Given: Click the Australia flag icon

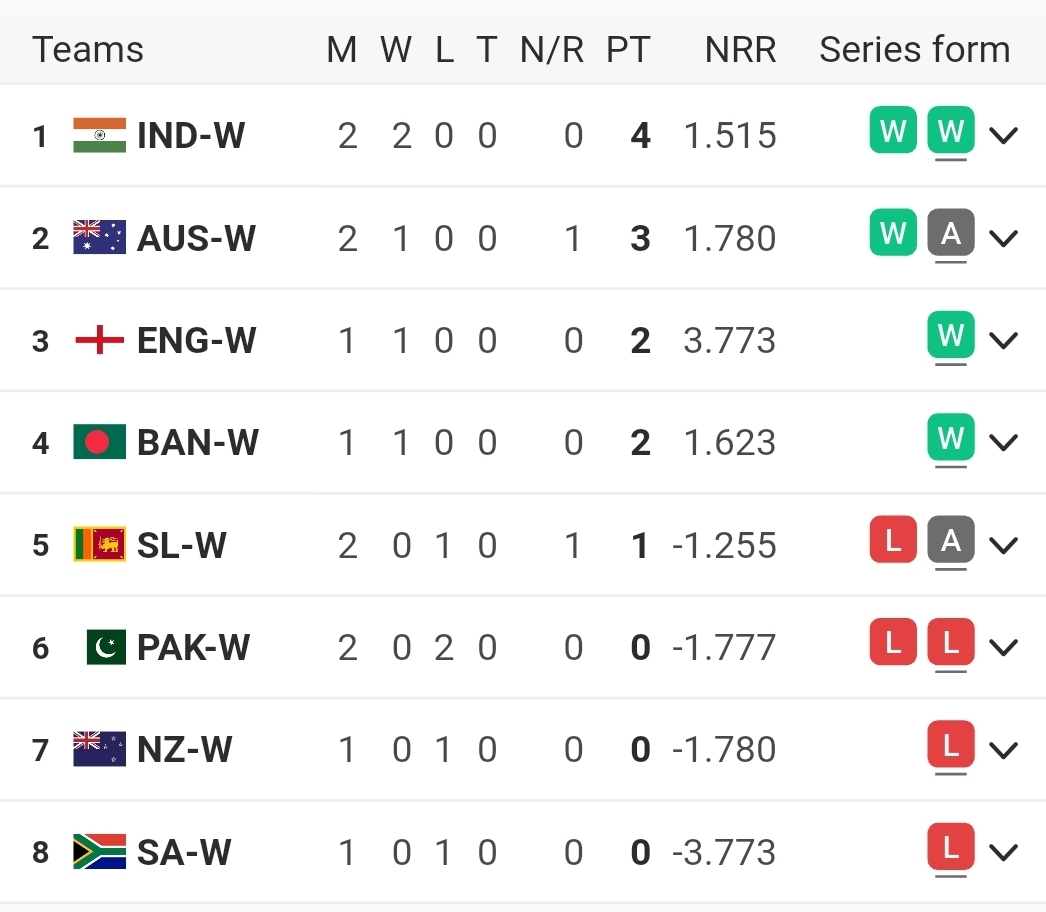Looking at the screenshot, I should pos(100,237).
